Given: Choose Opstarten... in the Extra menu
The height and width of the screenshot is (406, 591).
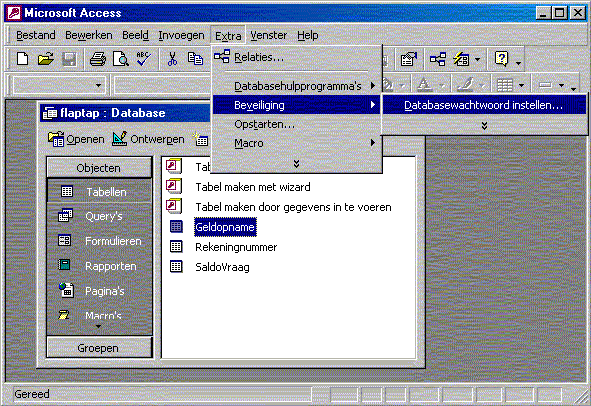Looking at the screenshot, I should coord(297,124).
